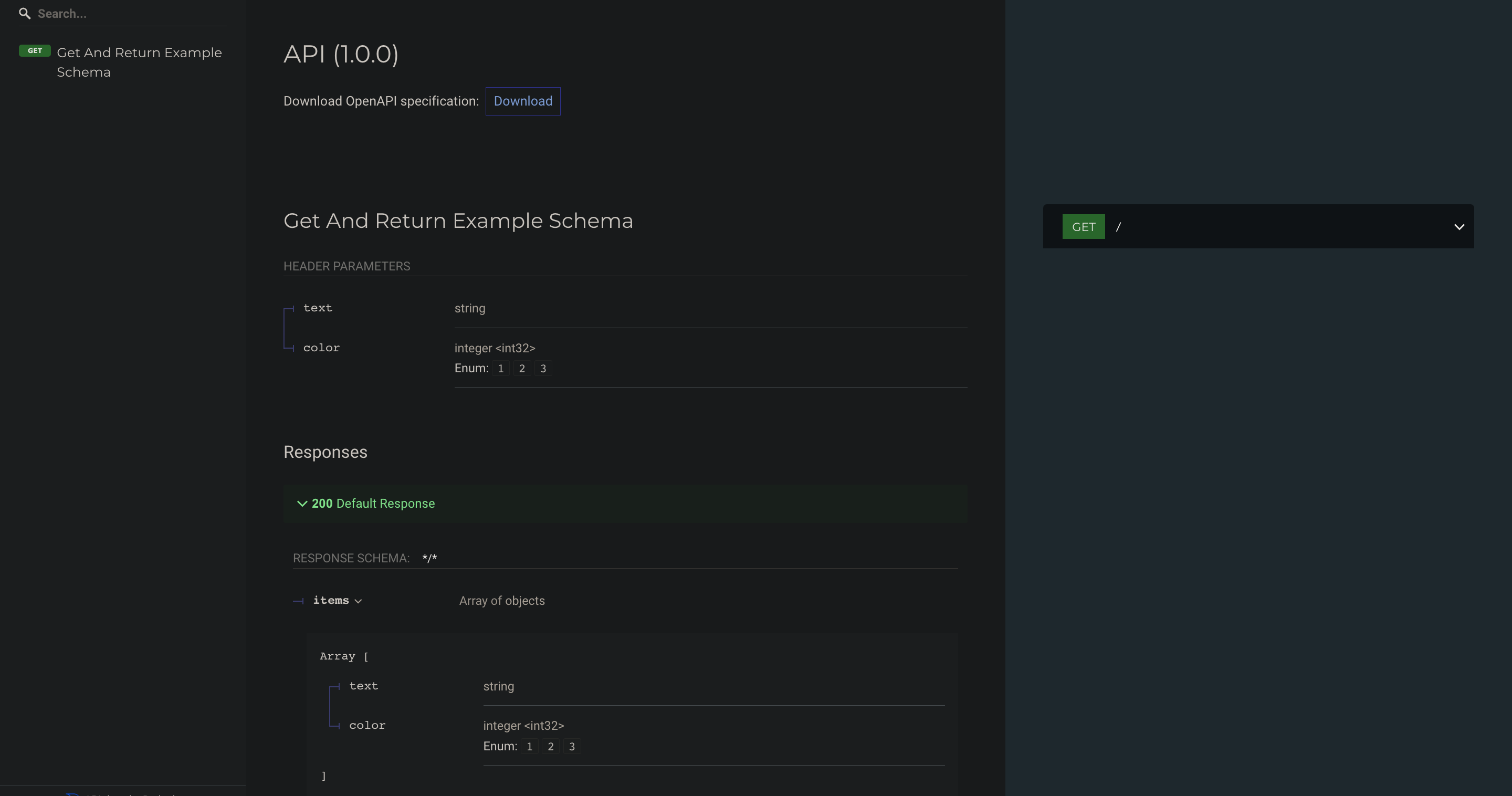Click enum value 3 in response schema
This screenshot has height=796, width=1512.
pos(571,747)
